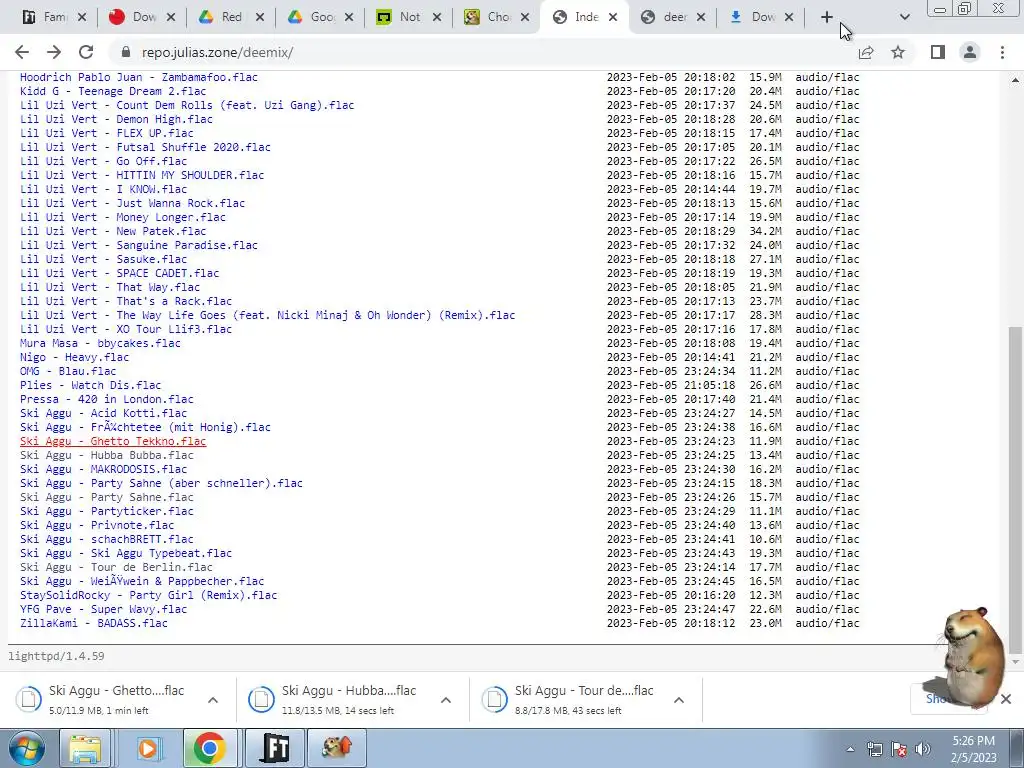This screenshot has height=768, width=1024.
Task: Switch to the 'Cho' tab
Action: [490, 18]
